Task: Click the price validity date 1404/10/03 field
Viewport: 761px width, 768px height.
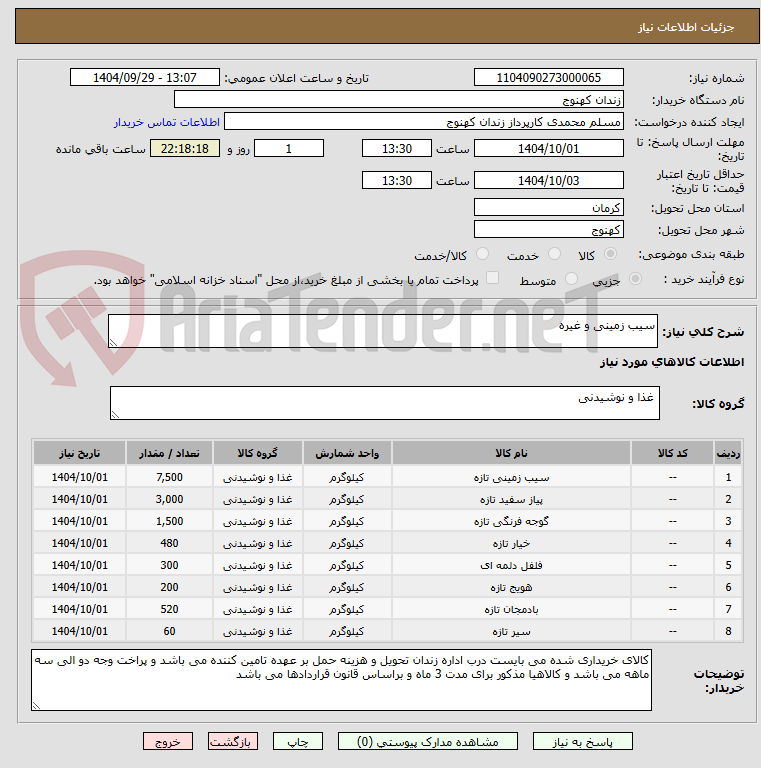Action: point(548,180)
